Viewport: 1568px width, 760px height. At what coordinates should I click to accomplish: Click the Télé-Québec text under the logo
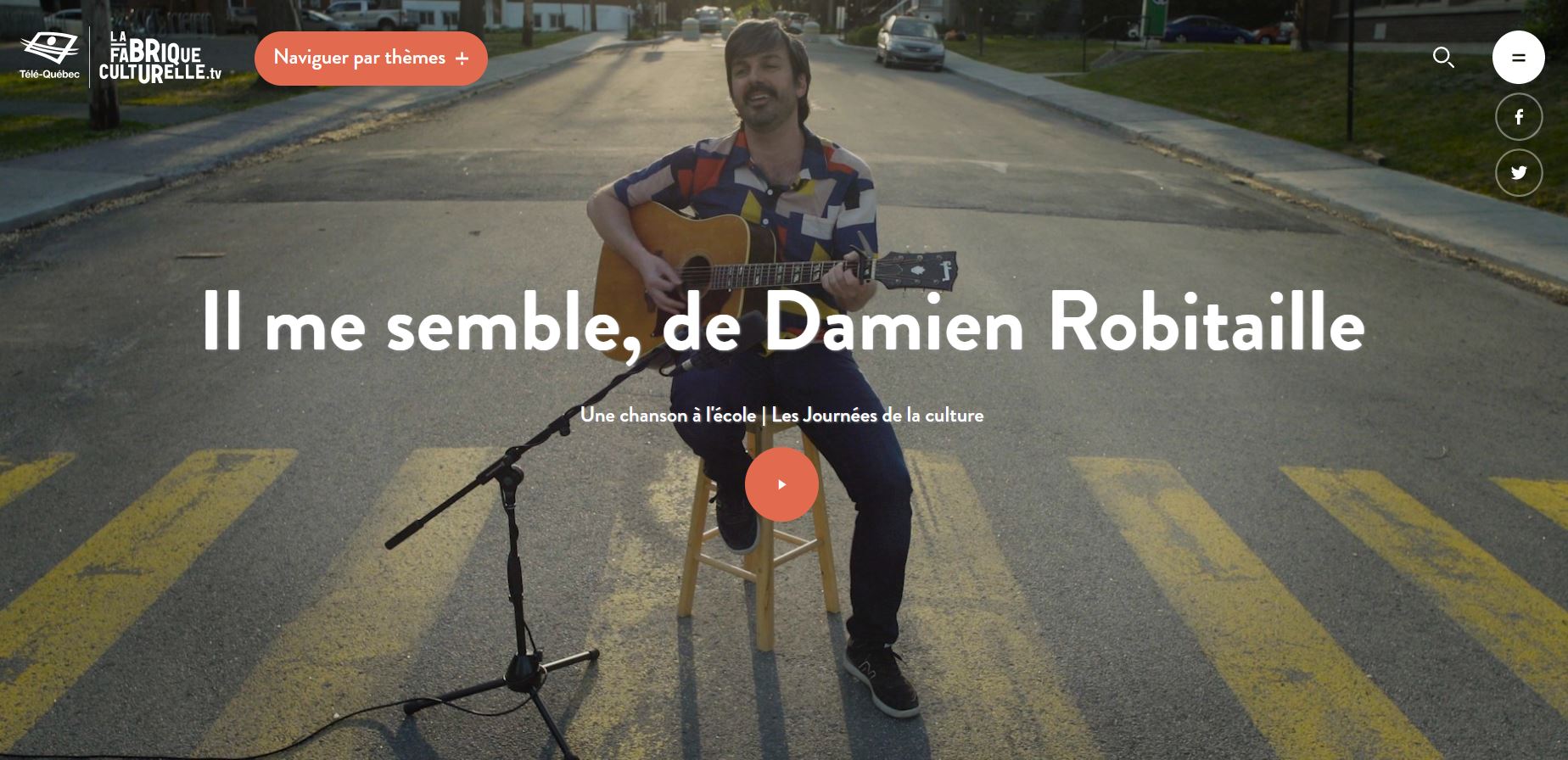click(x=50, y=75)
